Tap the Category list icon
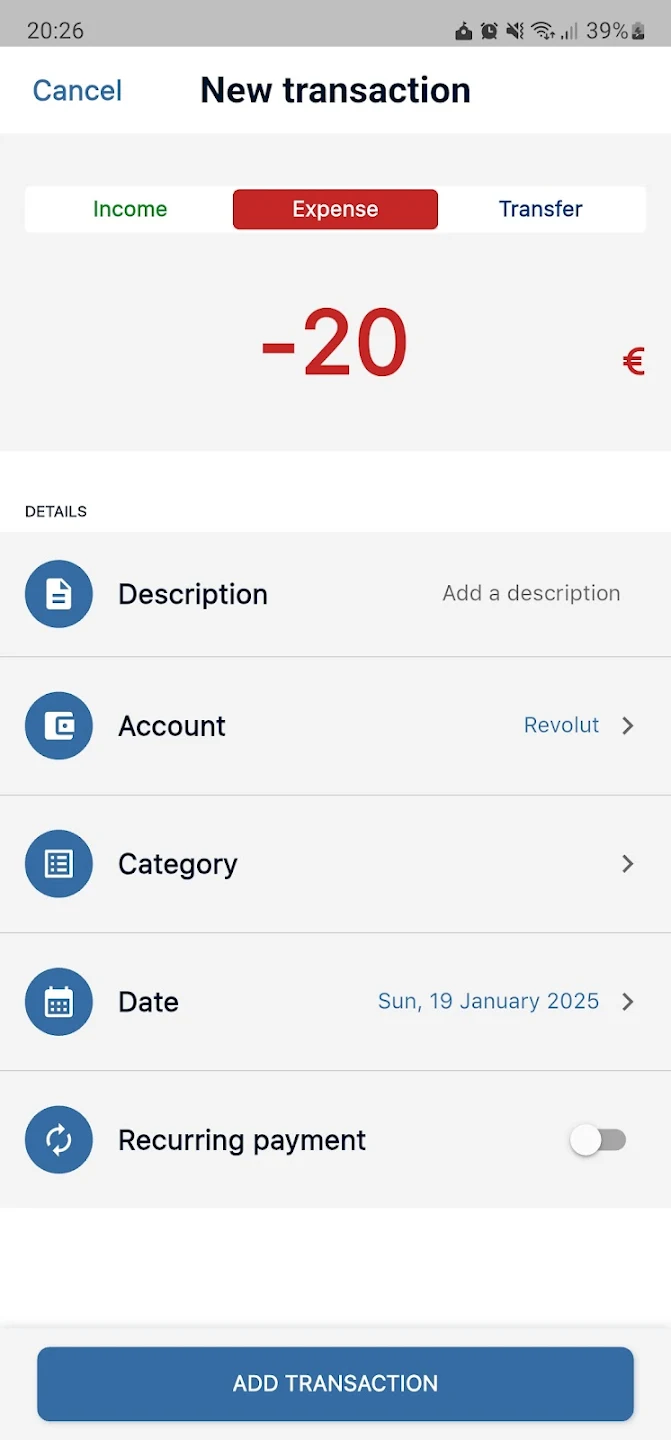 (x=59, y=864)
